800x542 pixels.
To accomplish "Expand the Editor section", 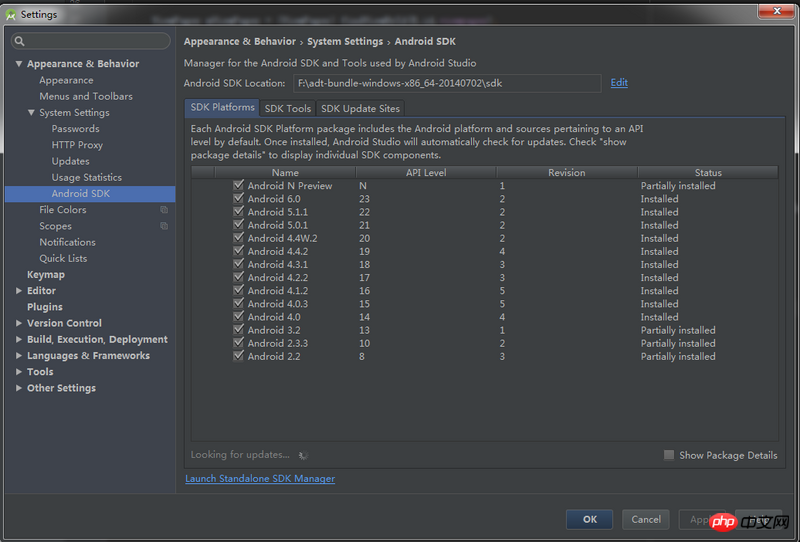I will coord(19,290).
